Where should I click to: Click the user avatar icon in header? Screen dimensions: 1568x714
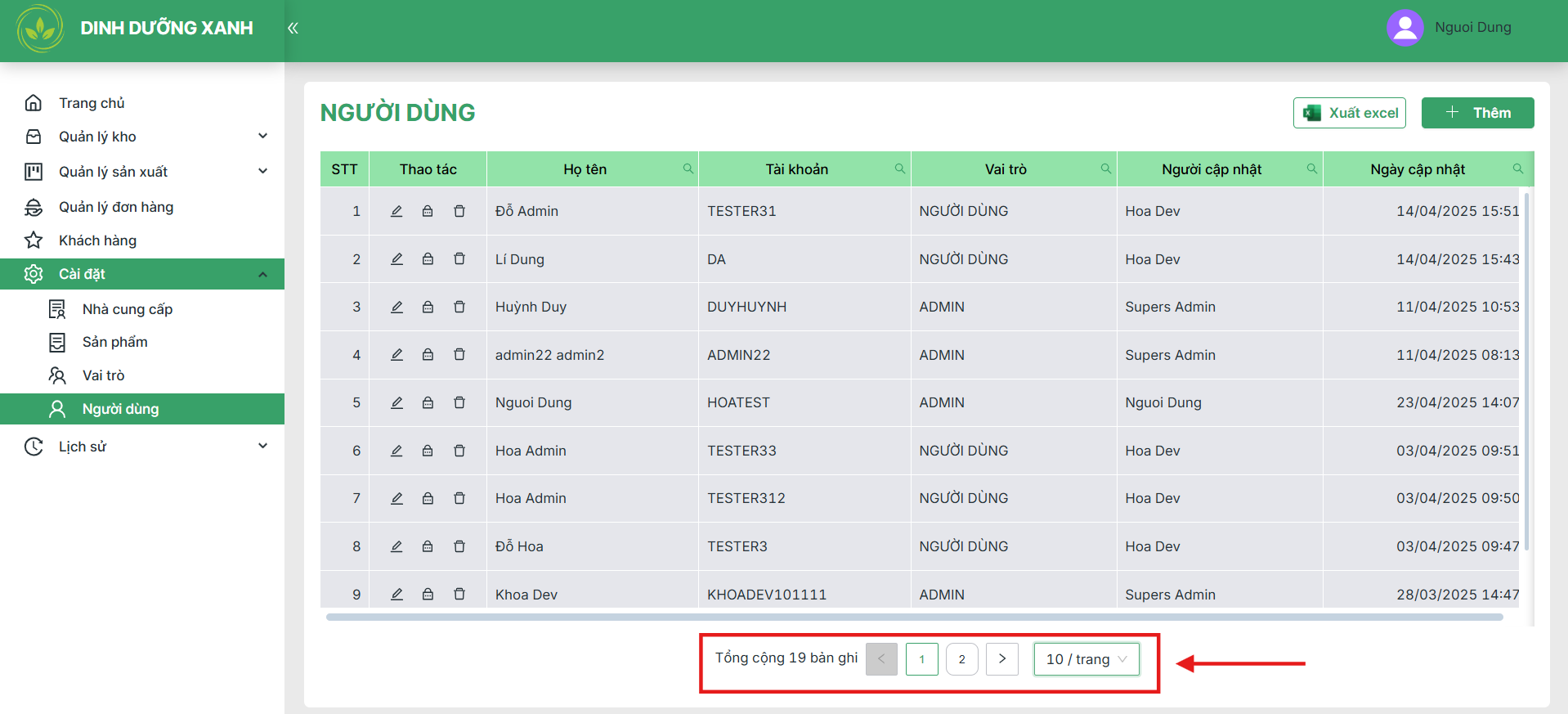tap(1405, 28)
